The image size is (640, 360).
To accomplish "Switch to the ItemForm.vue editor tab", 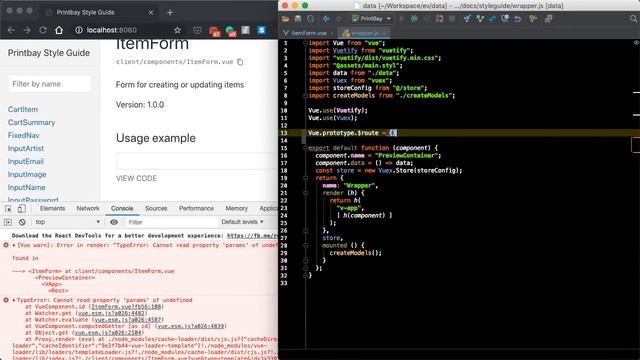I will pyautogui.click(x=308, y=33).
